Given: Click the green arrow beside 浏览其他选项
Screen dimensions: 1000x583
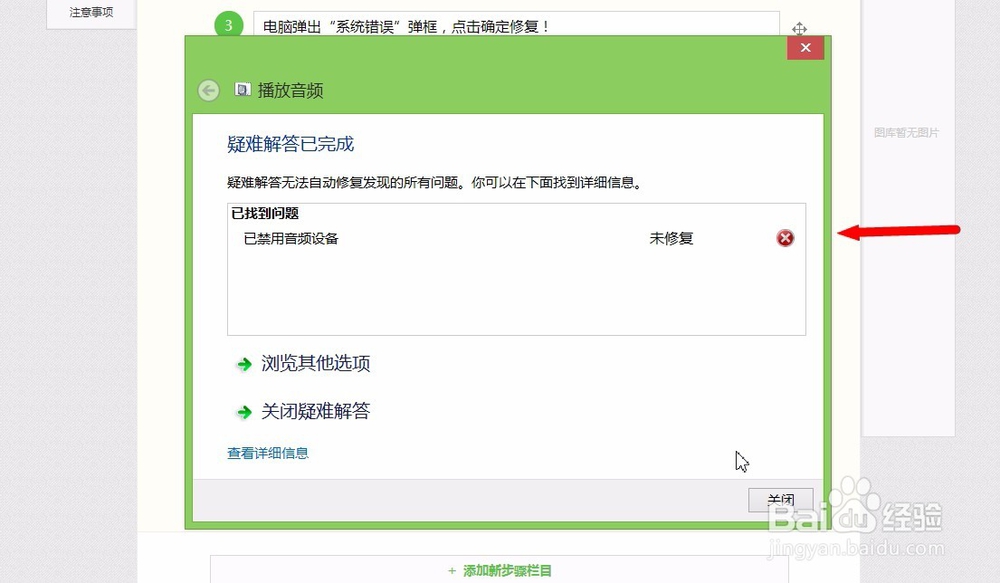Looking at the screenshot, I should click(245, 363).
